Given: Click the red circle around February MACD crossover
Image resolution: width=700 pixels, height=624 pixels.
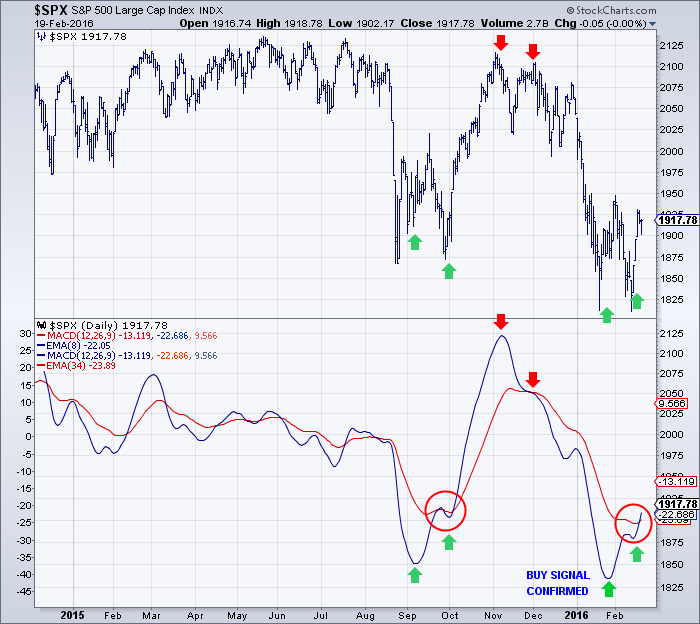Looking at the screenshot, I should [x=634, y=523].
